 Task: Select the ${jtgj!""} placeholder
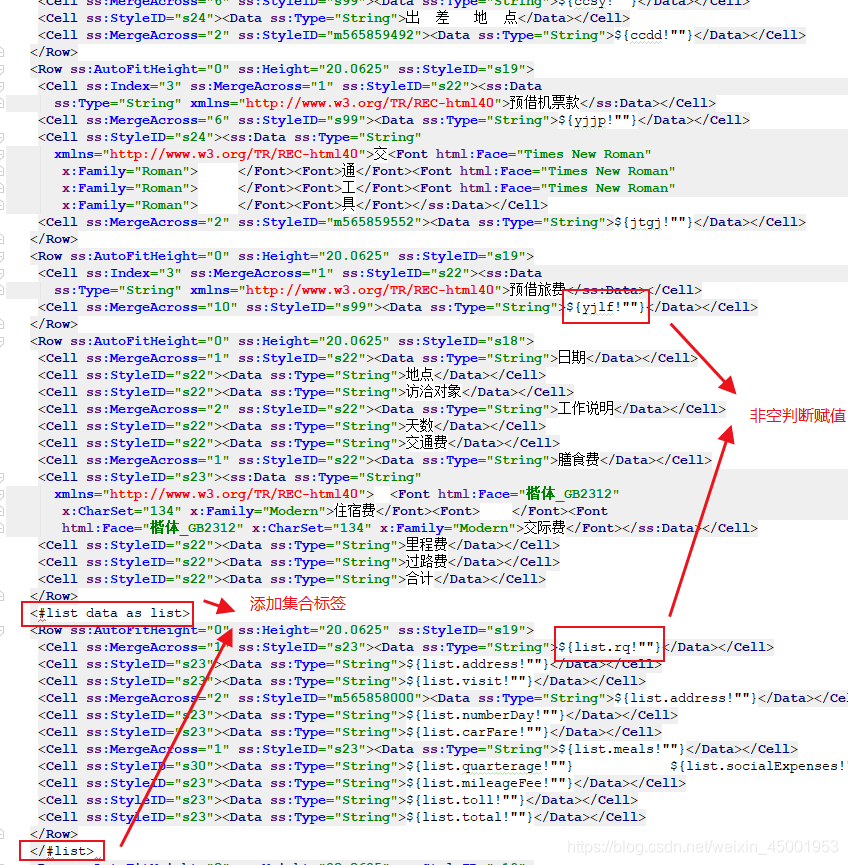pyautogui.click(x=654, y=222)
